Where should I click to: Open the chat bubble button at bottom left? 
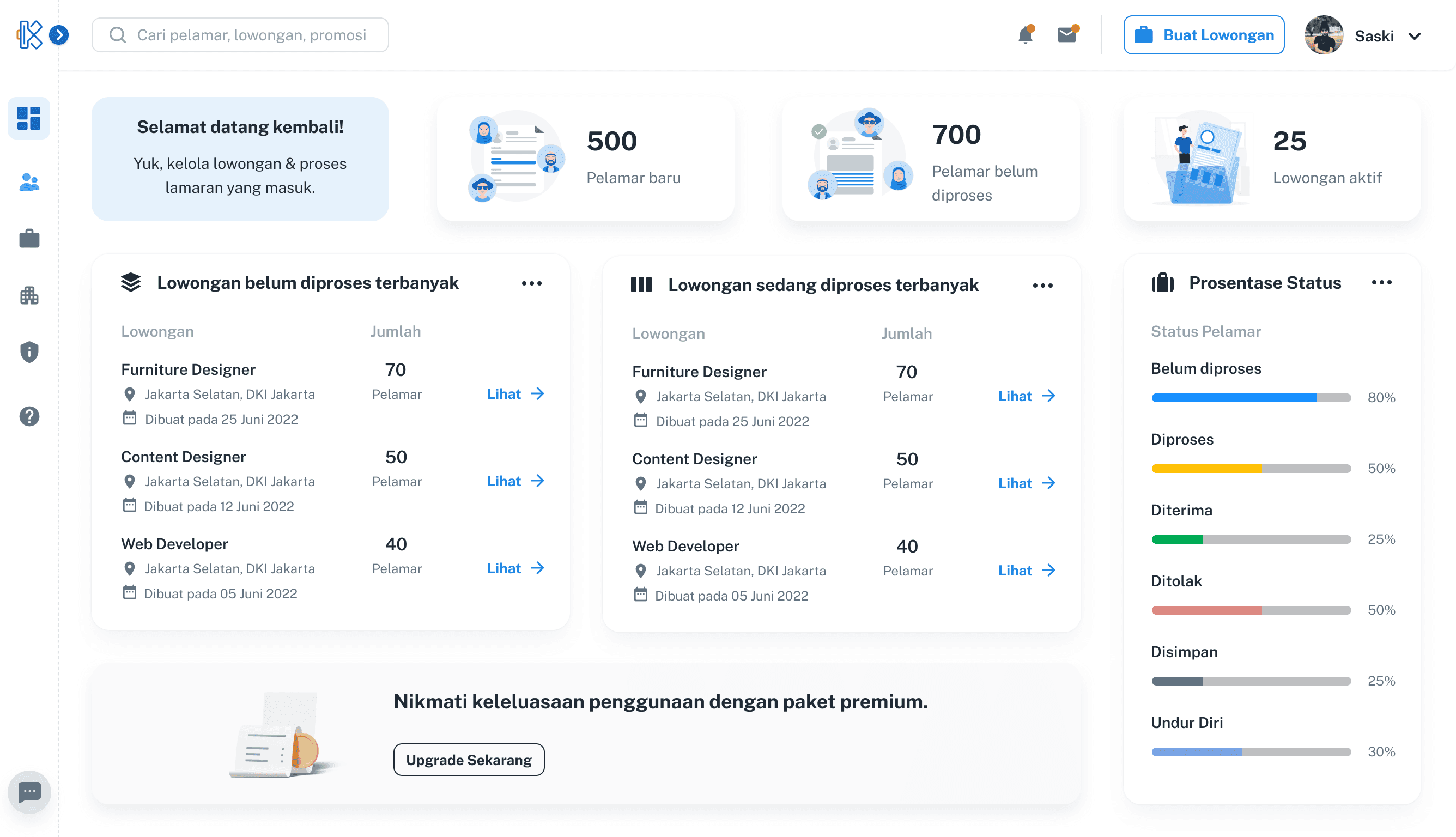coord(29,792)
